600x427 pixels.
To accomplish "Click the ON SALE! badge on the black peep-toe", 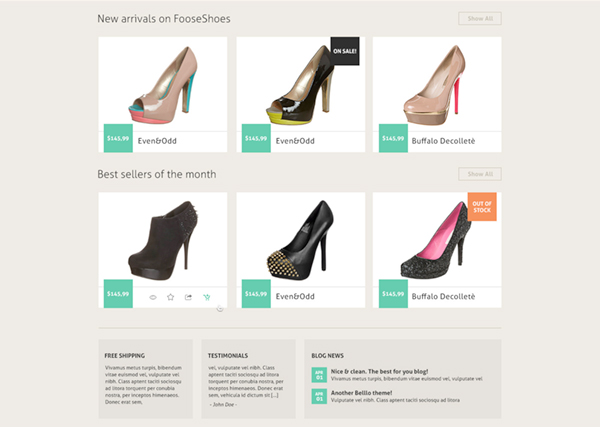I will 345,51.
